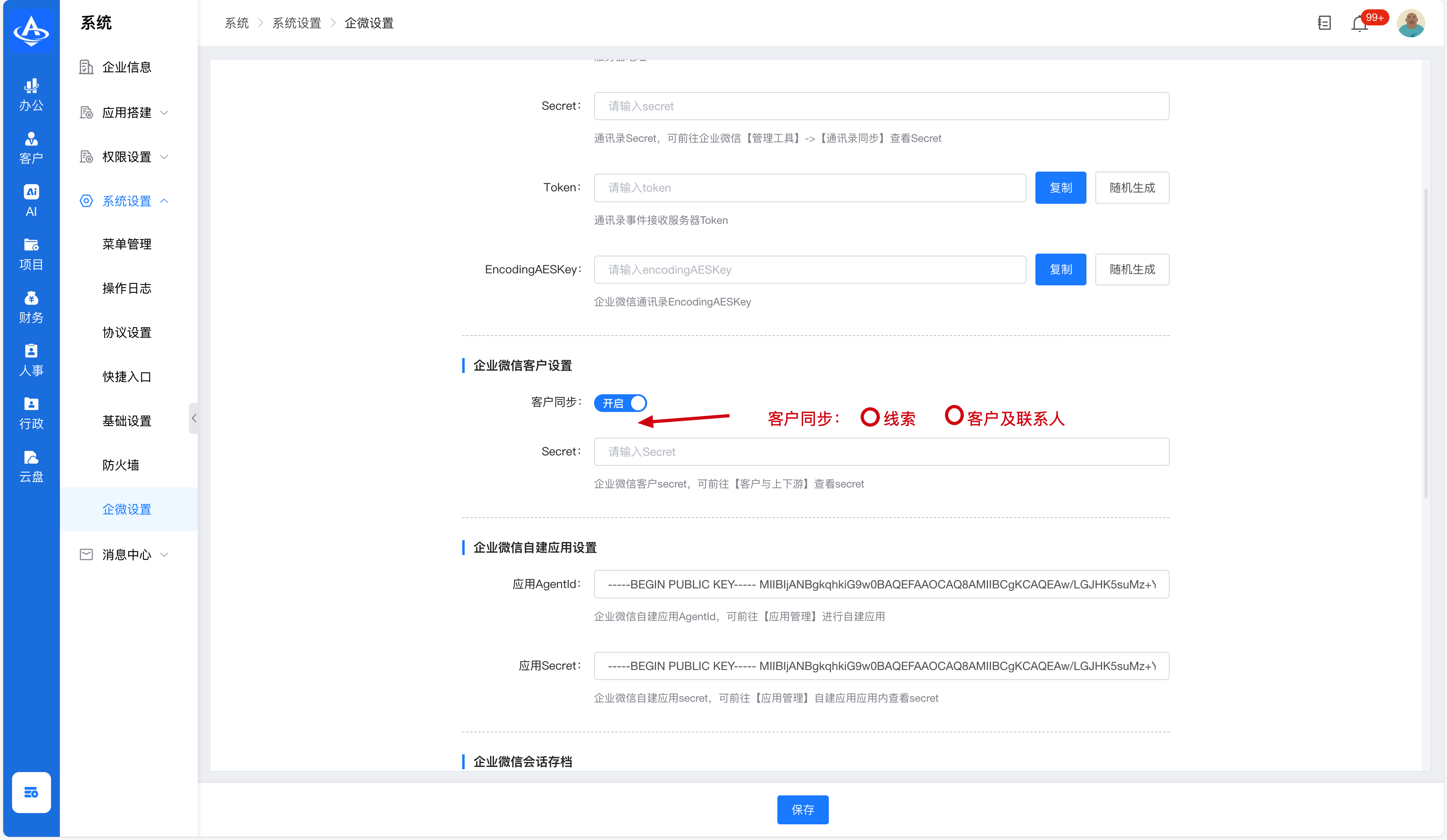Open the notebook icon in top bar
This screenshot has height=840, width=1447.
pos(1324,23)
